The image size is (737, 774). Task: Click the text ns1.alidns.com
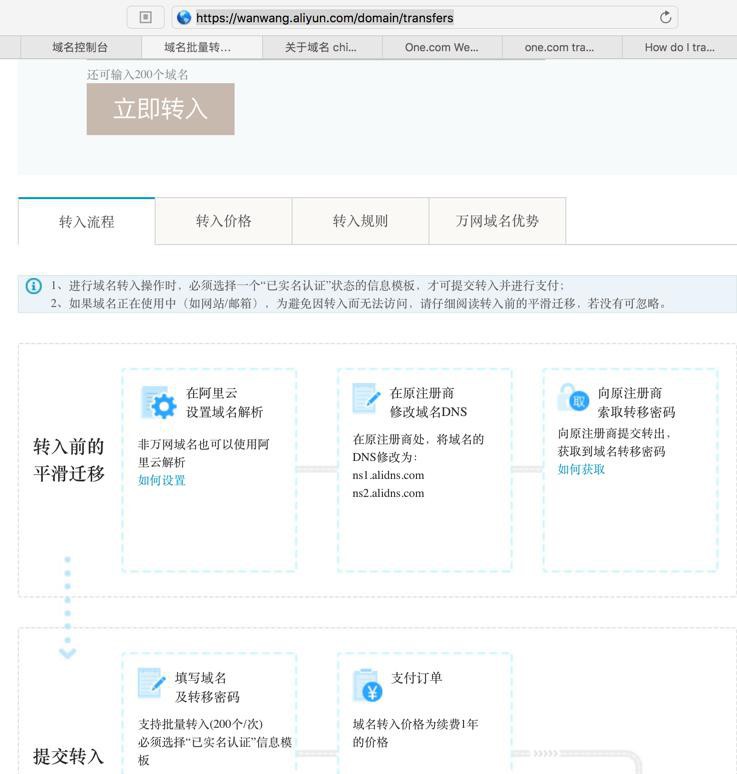(x=388, y=475)
